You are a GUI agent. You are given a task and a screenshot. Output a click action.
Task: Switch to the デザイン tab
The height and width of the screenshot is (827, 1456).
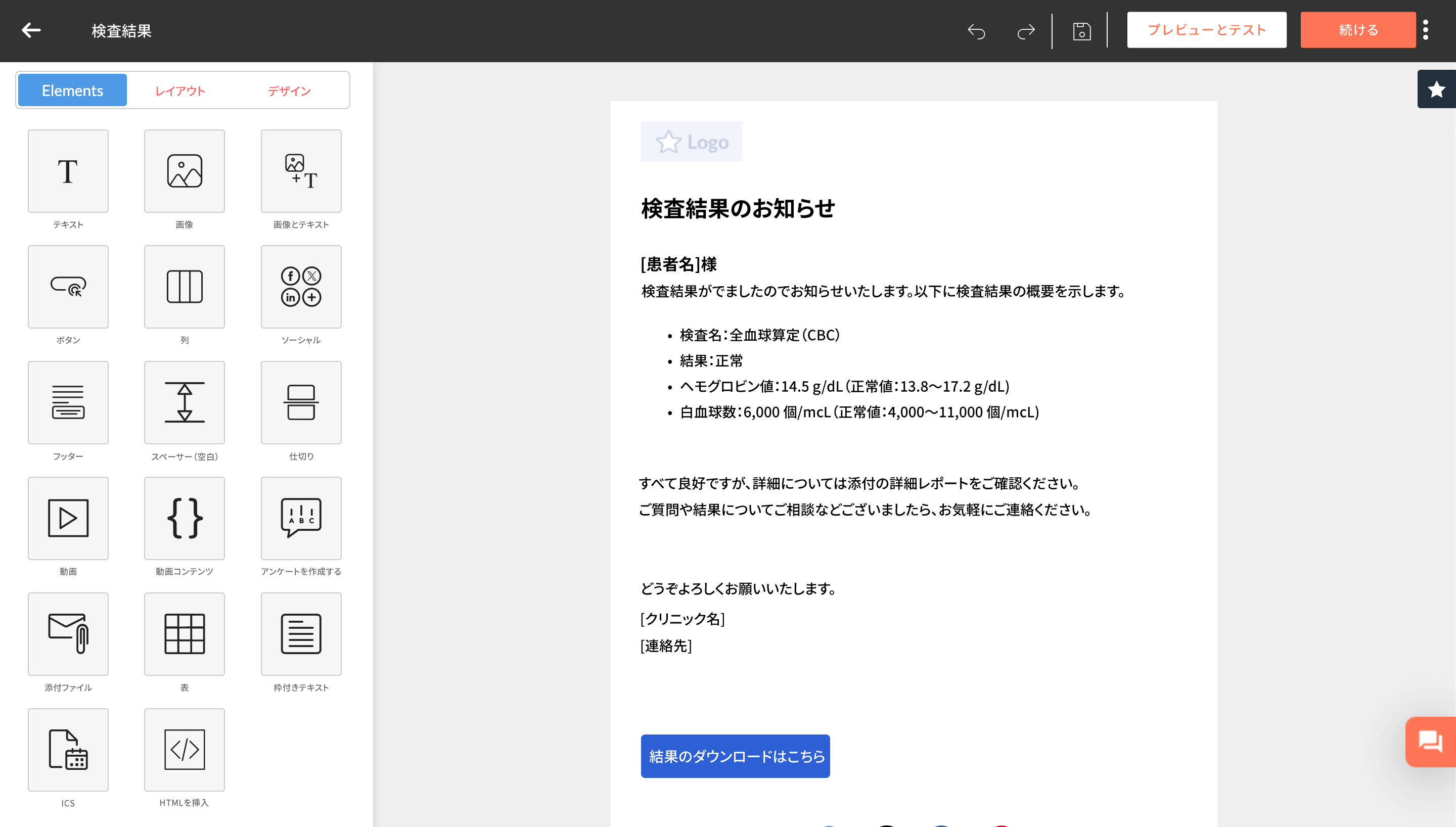(x=290, y=90)
